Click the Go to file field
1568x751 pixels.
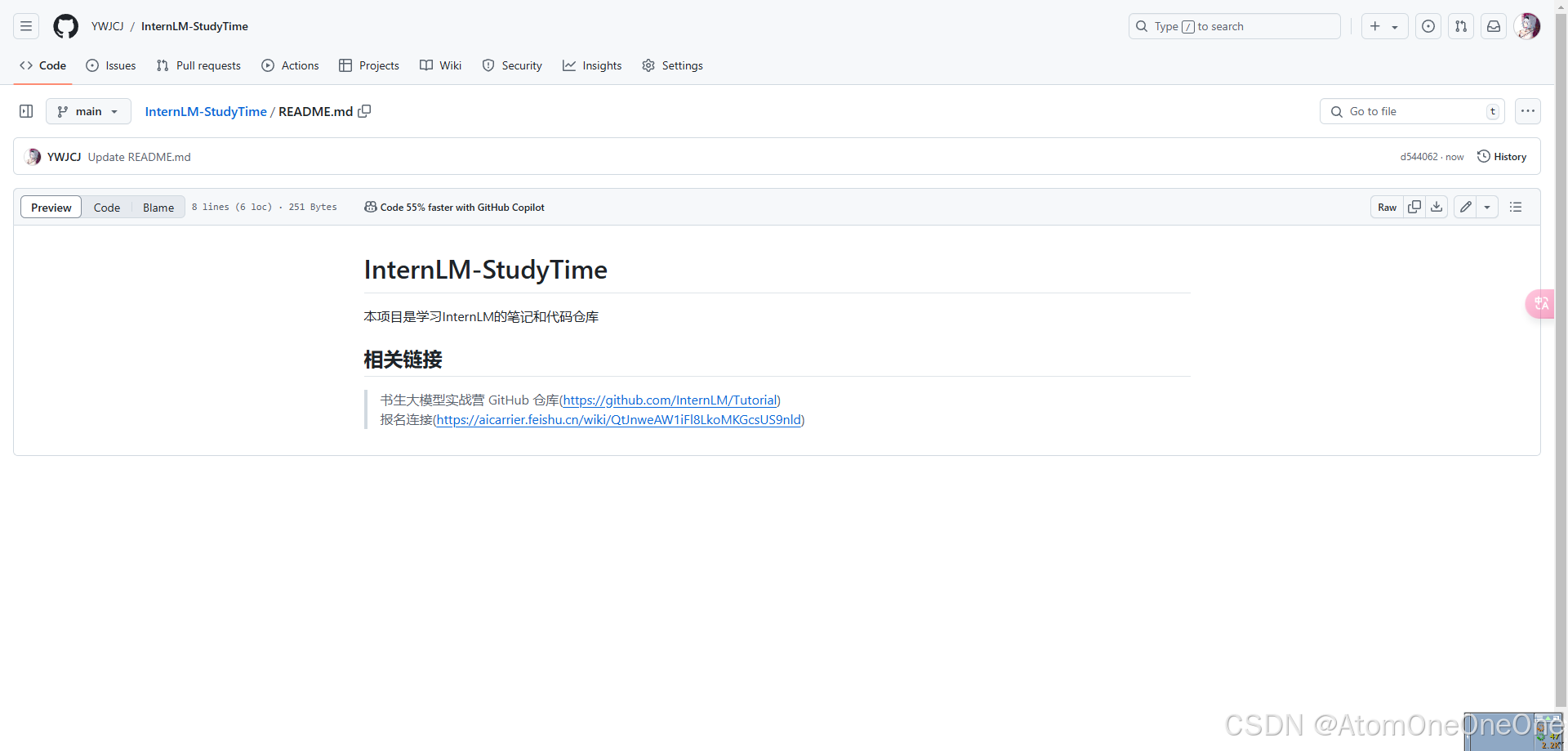pos(1412,111)
